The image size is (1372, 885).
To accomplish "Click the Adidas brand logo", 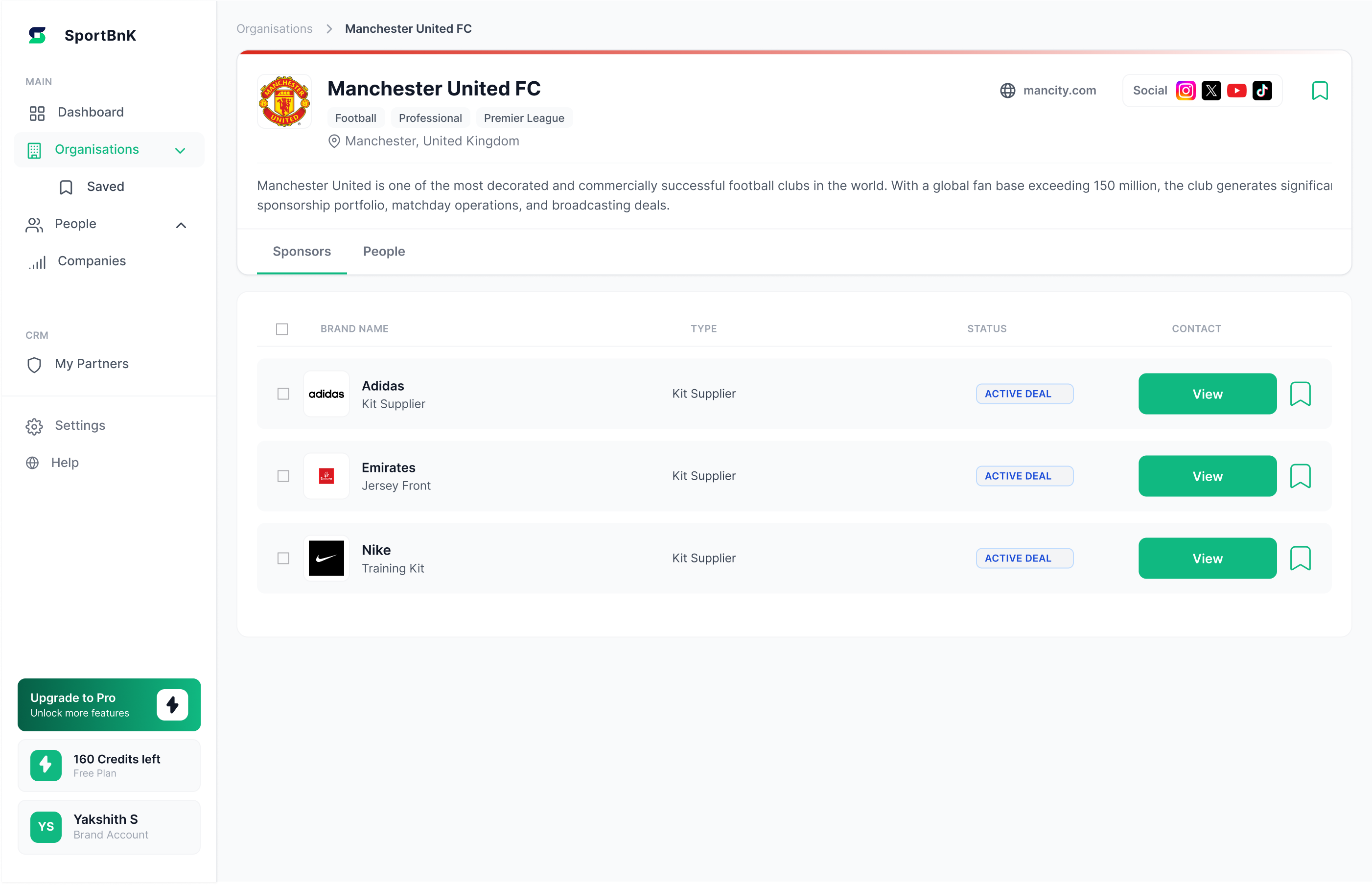I will 326,394.
